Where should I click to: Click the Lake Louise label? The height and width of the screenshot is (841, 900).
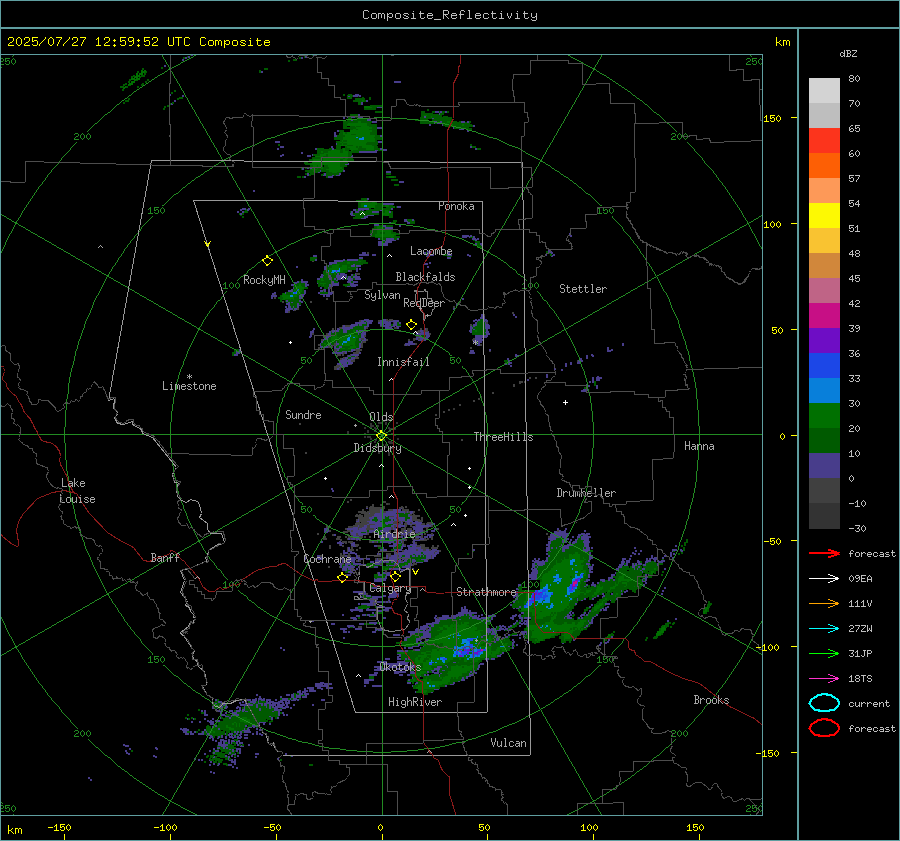[77, 491]
